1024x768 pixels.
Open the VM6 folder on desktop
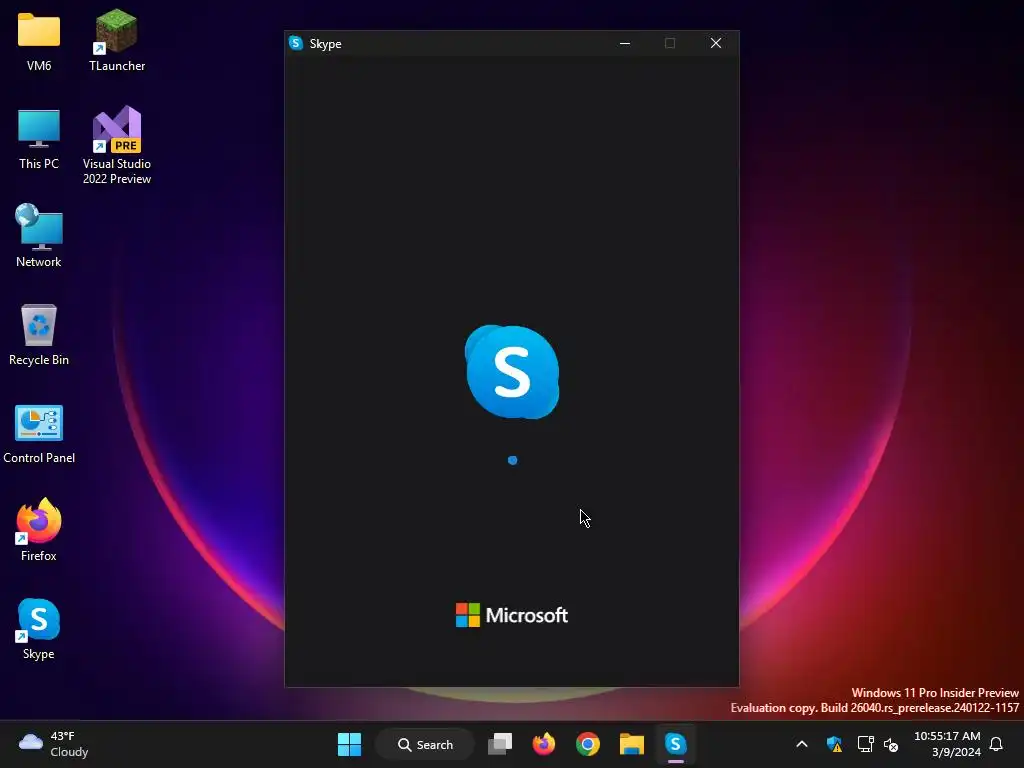pos(39,40)
